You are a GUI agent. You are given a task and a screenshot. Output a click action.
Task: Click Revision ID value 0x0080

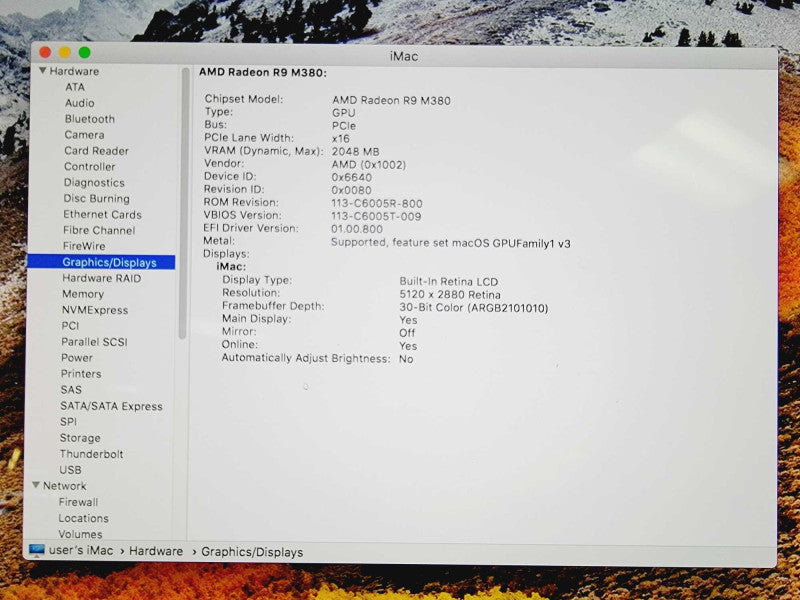pos(351,190)
